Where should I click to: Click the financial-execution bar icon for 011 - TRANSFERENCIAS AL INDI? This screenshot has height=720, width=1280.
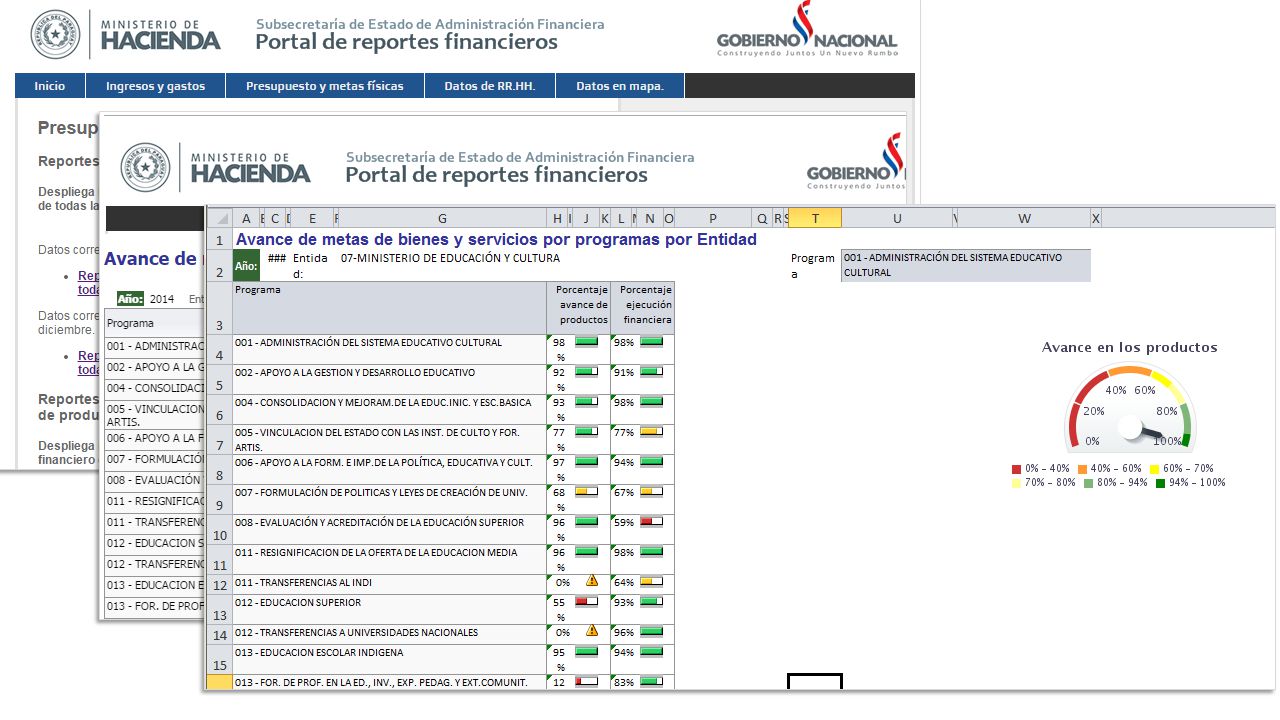click(651, 581)
